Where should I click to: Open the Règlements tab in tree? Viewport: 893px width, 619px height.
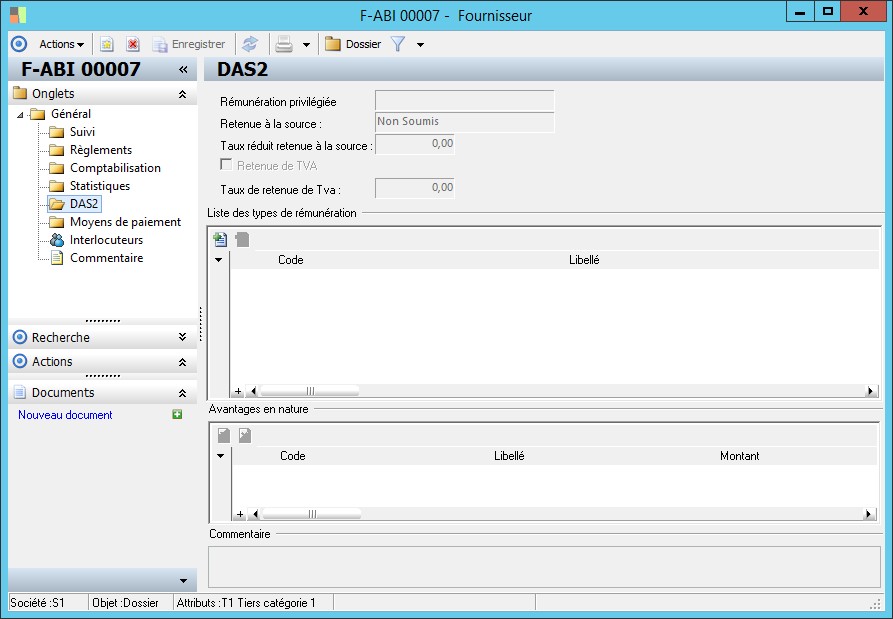click(x=100, y=150)
